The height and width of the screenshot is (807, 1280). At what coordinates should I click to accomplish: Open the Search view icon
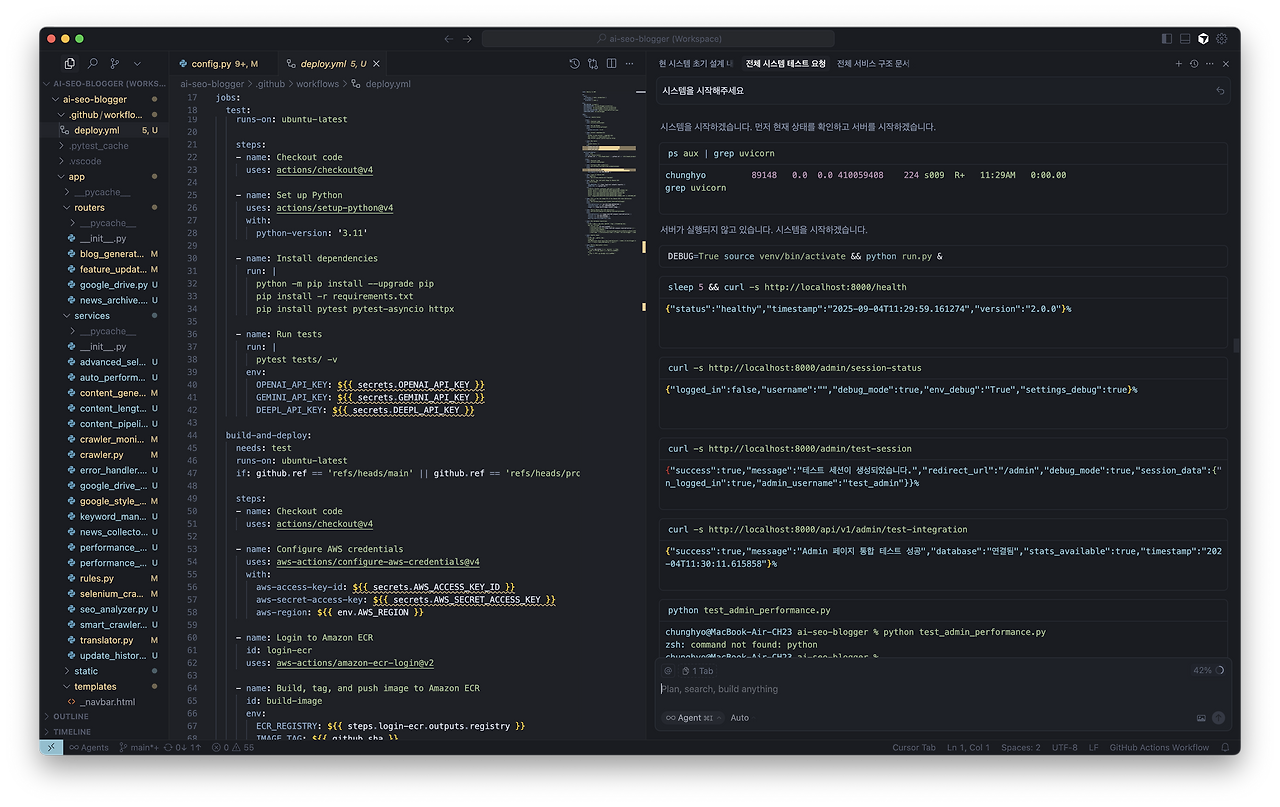coord(92,64)
